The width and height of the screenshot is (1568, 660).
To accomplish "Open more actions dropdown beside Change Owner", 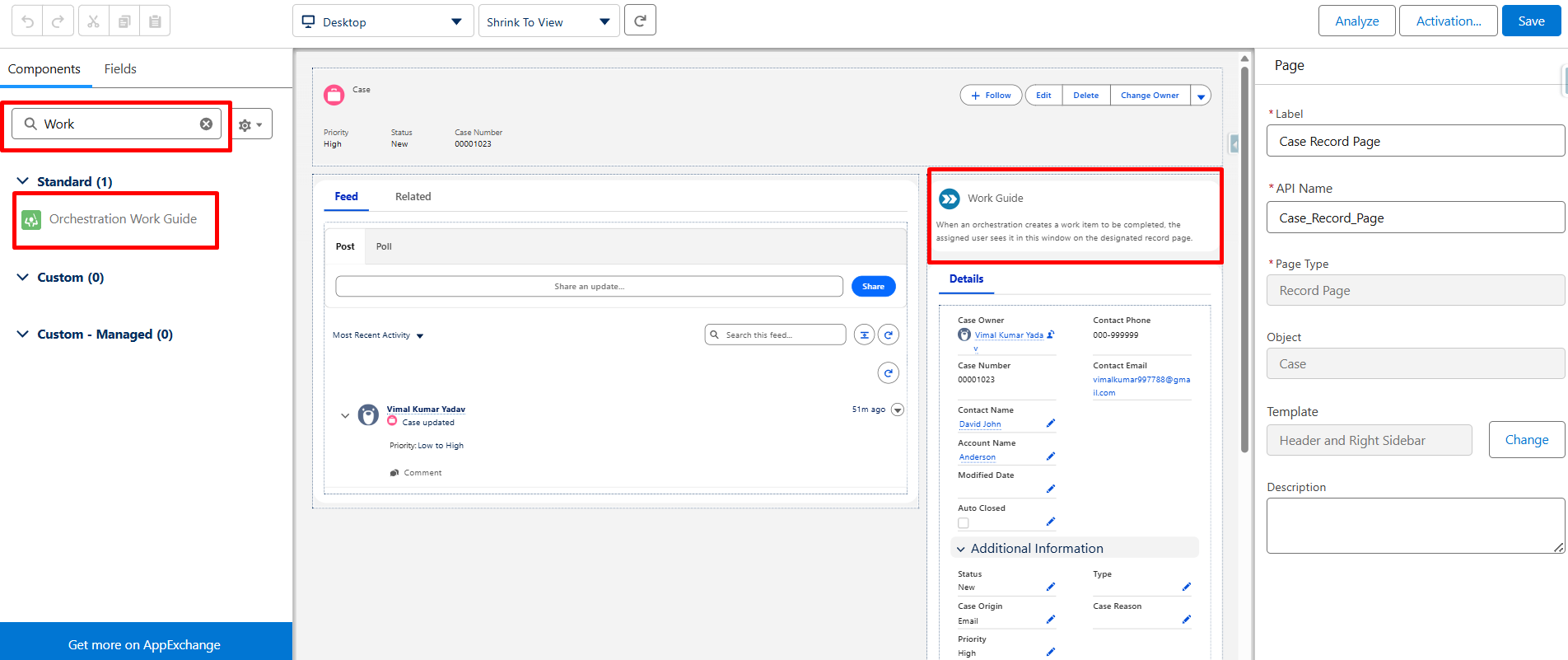I will tap(1201, 96).
